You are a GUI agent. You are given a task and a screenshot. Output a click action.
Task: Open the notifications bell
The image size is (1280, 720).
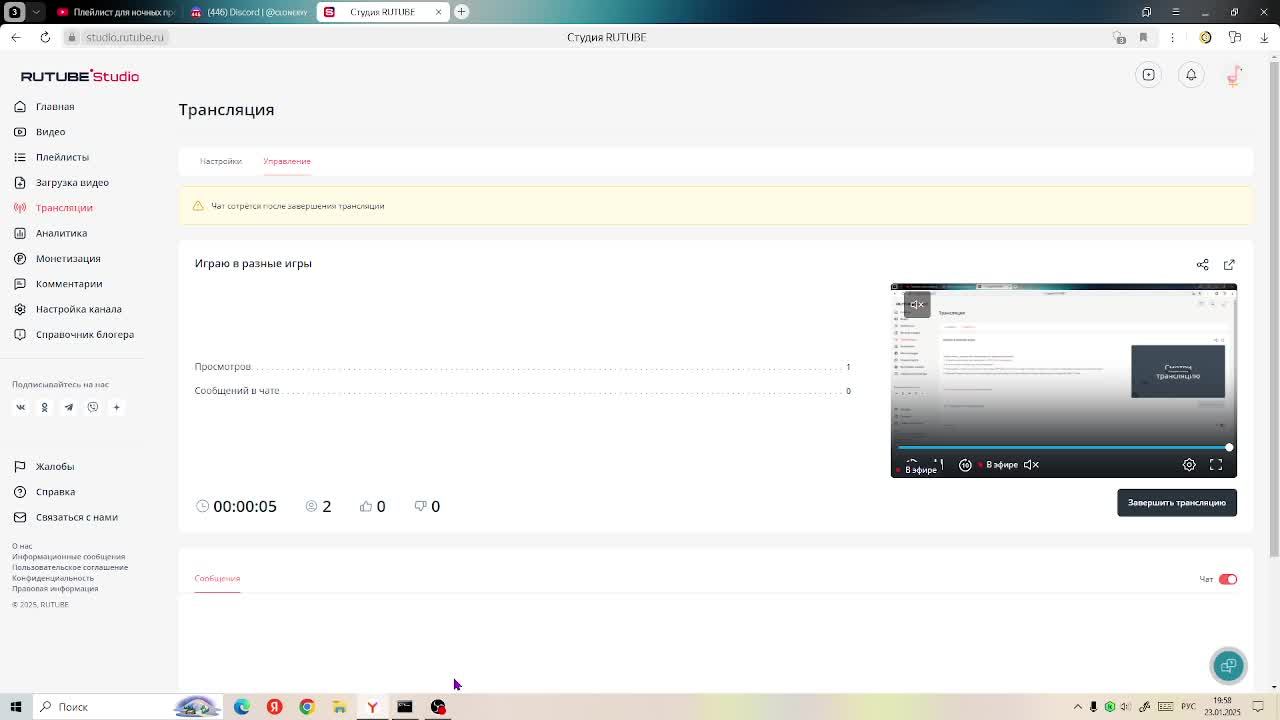tap(1191, 75)
